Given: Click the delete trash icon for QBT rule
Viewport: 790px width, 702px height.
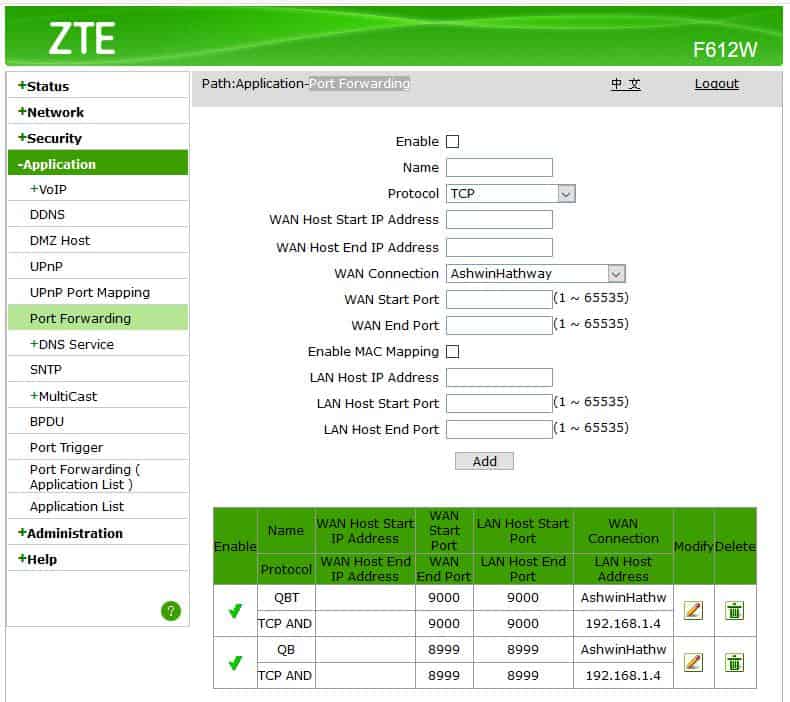Looking at the screenshot, I should pos(734,610).
